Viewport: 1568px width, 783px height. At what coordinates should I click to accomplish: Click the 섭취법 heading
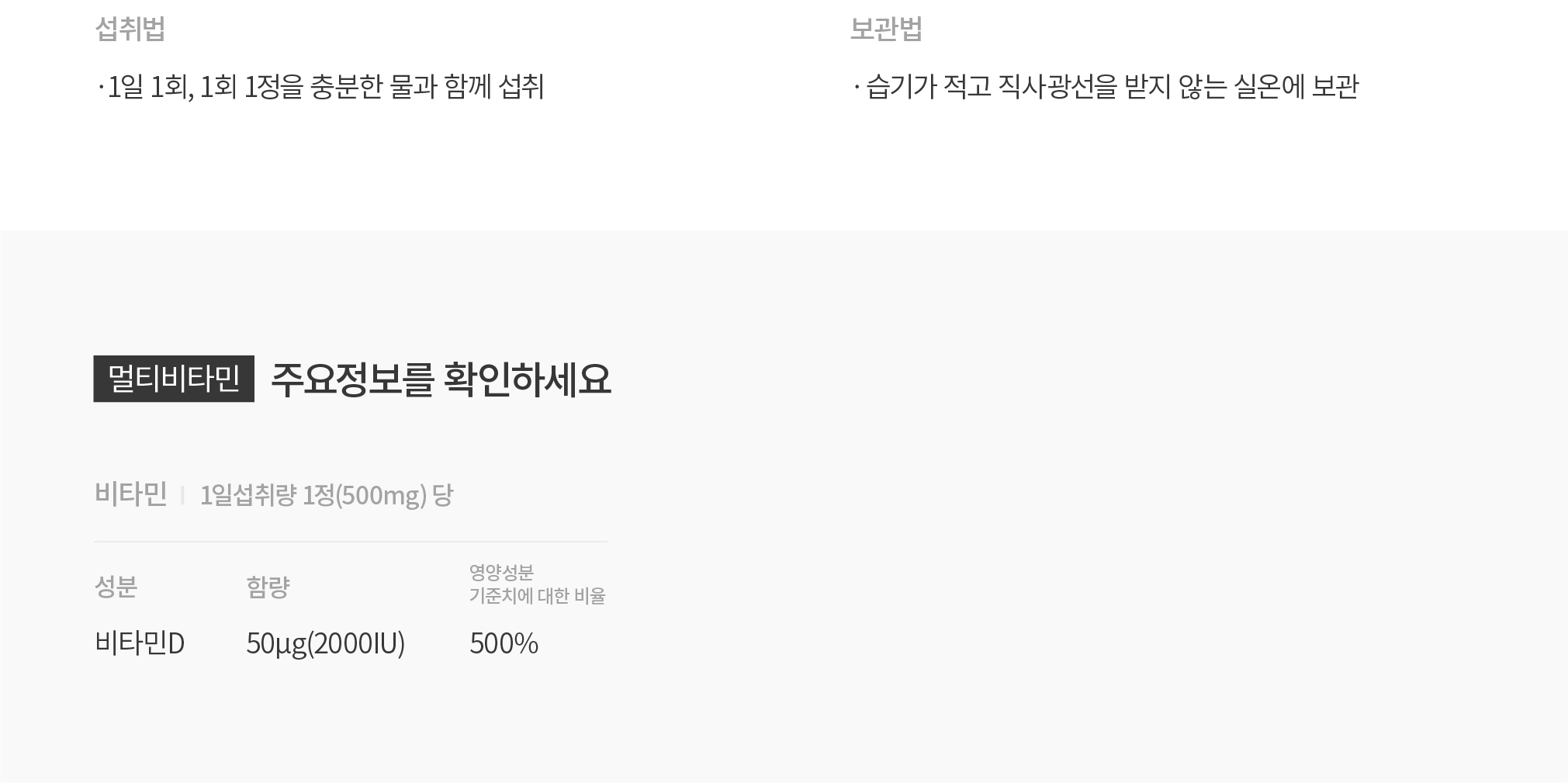[130, 29]
